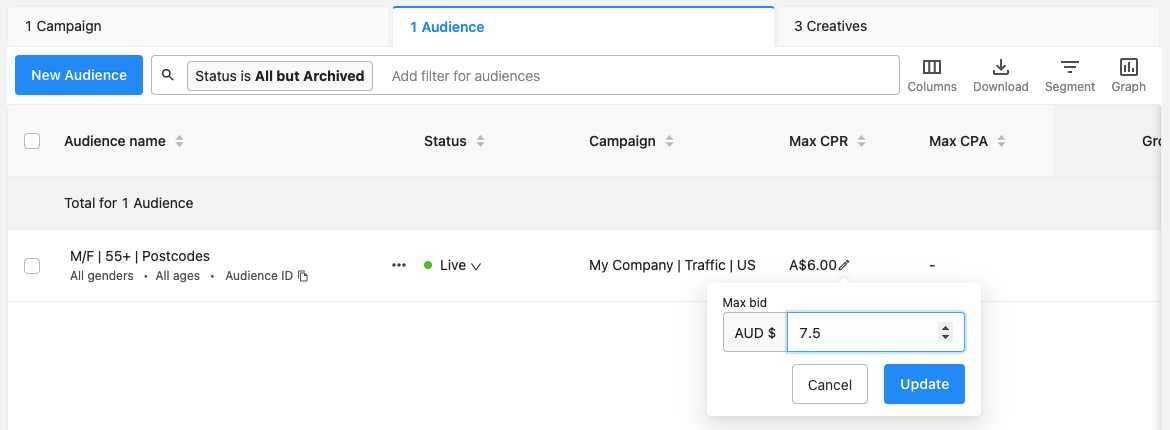Click the All genders label
Image resolution: width=1170 pixels, height=430 pixels.
pyautogui.click(x=101, y=276)
